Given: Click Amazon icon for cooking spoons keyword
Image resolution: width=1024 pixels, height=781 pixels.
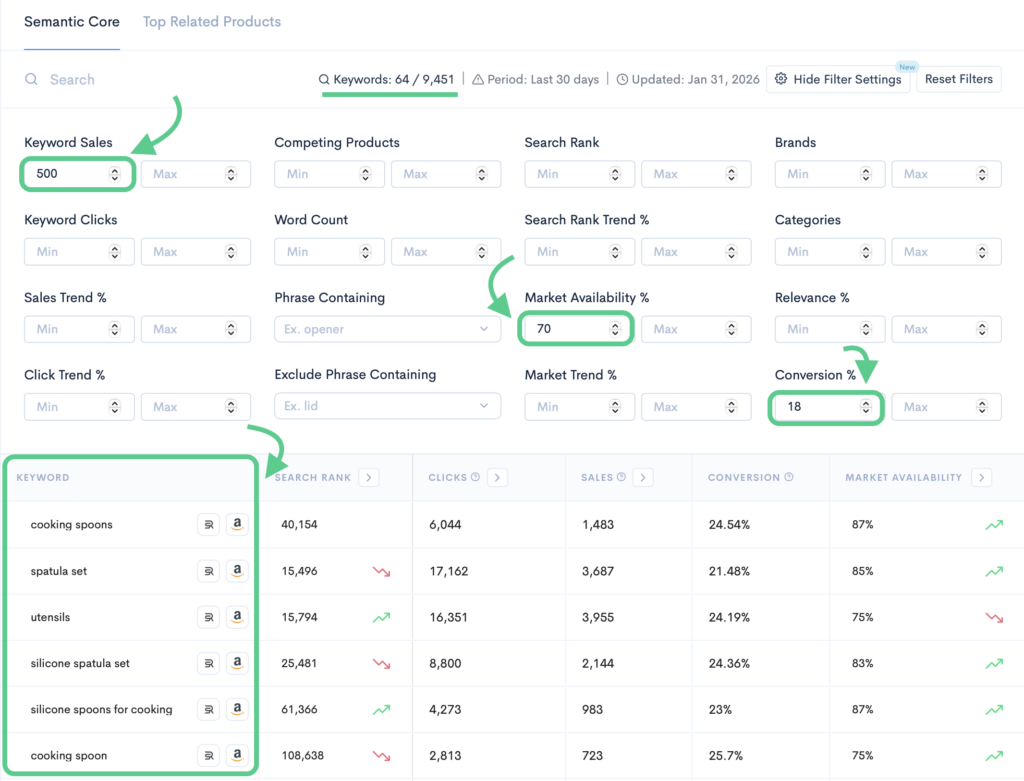Looking at the screenshot, I should pyautogui.click(x=237, y=524).
